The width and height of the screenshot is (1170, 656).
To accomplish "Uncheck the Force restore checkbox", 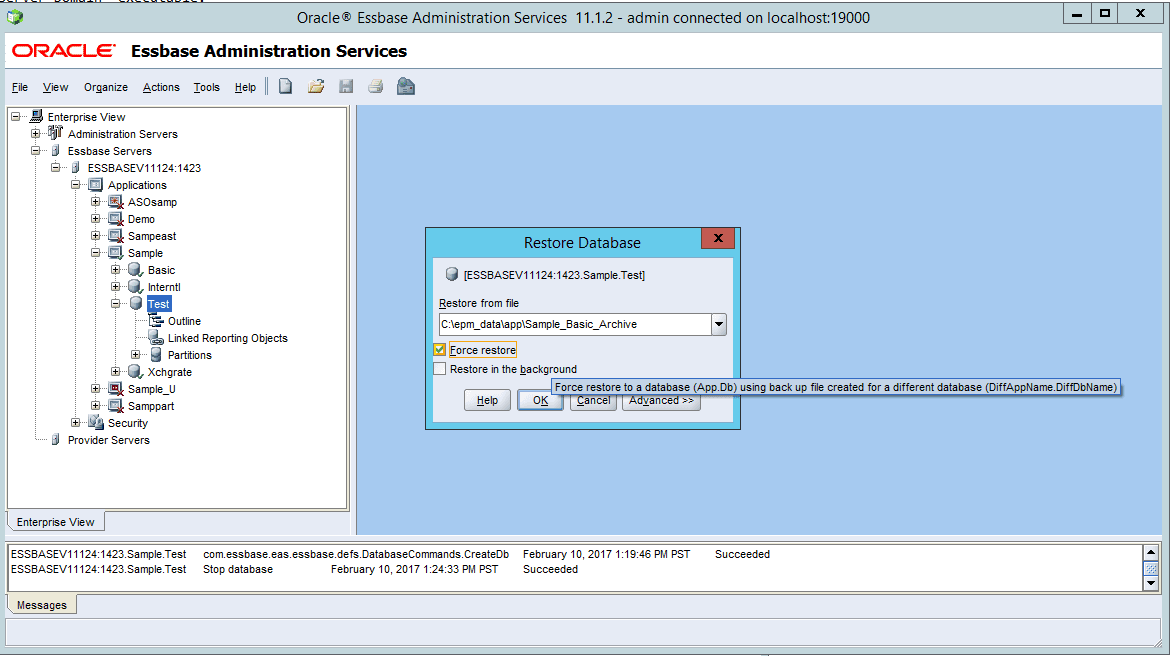I will tap(440, 349).
